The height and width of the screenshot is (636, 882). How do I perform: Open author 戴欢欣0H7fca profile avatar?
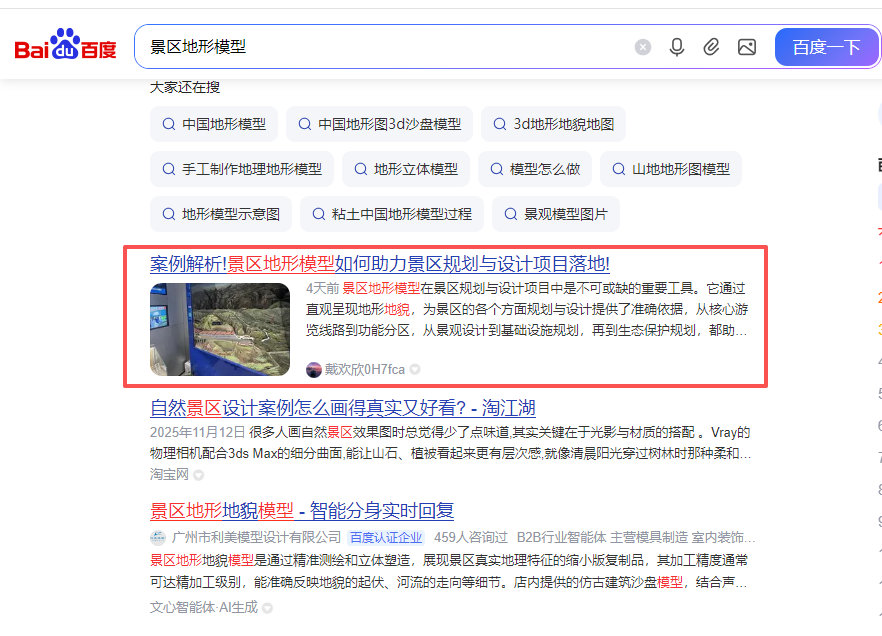tap(314, 369)
